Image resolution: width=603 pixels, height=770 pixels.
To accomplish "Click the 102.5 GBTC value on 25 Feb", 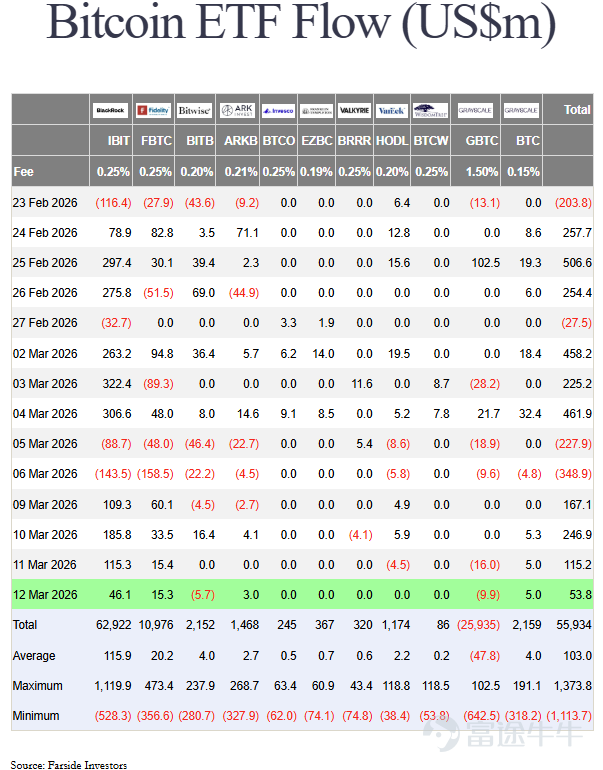I will [486, 263].
